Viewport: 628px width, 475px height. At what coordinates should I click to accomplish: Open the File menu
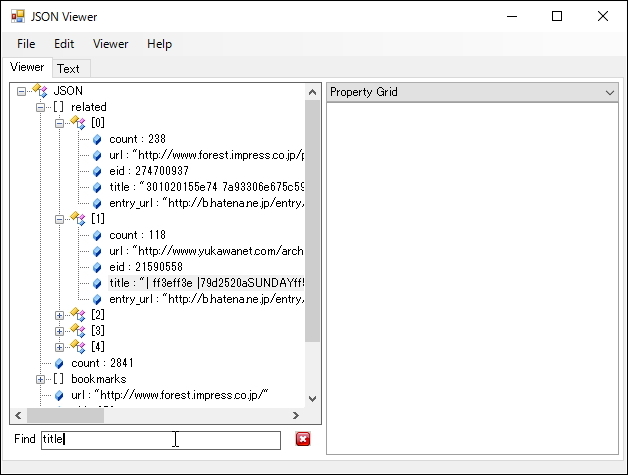[26, 44]
